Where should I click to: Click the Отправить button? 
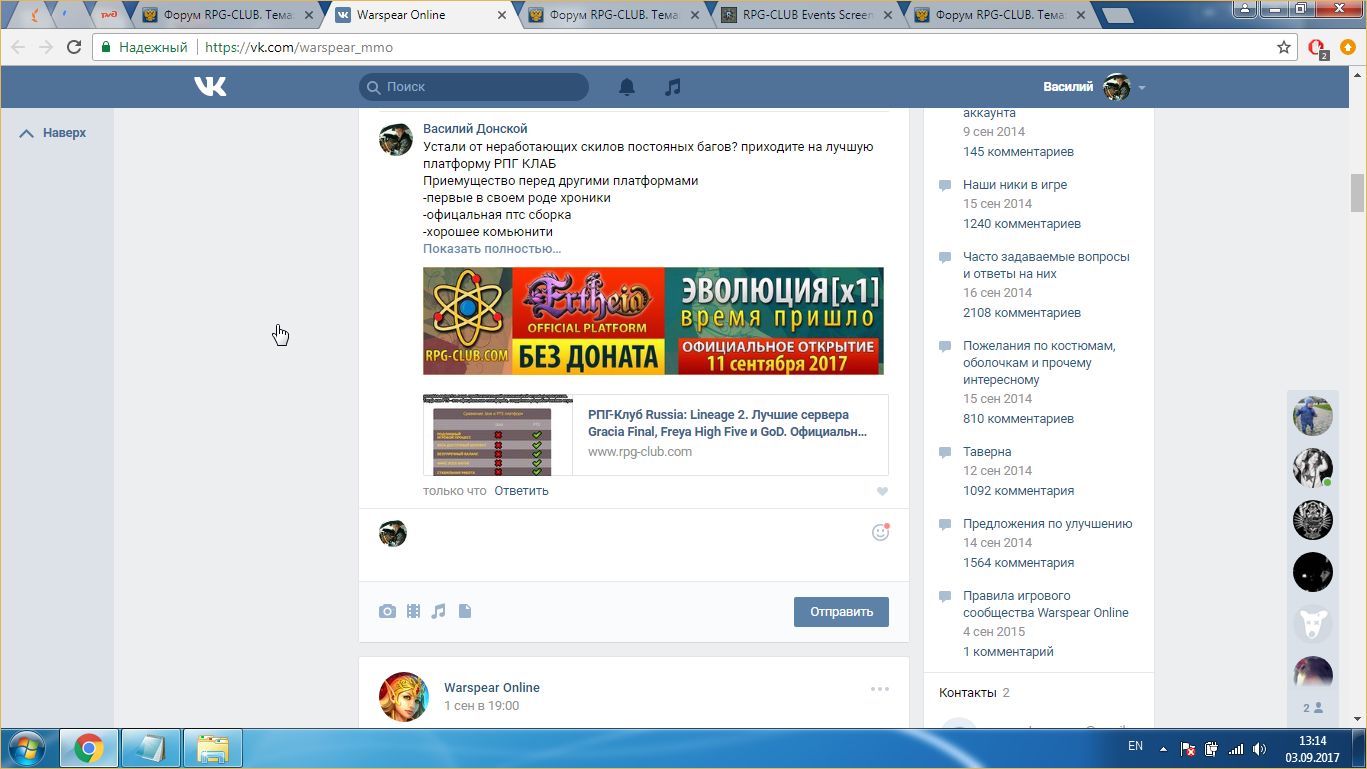point(841,612)
